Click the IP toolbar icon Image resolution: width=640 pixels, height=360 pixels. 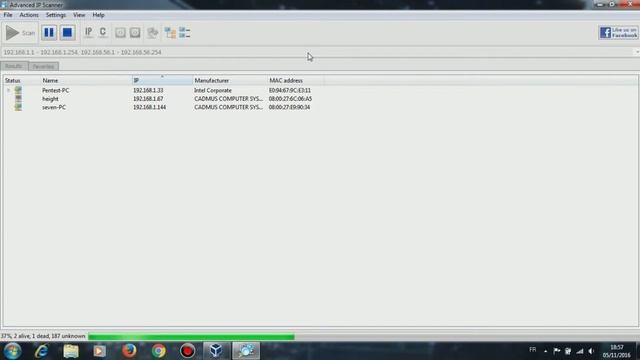tap(89, 32)
